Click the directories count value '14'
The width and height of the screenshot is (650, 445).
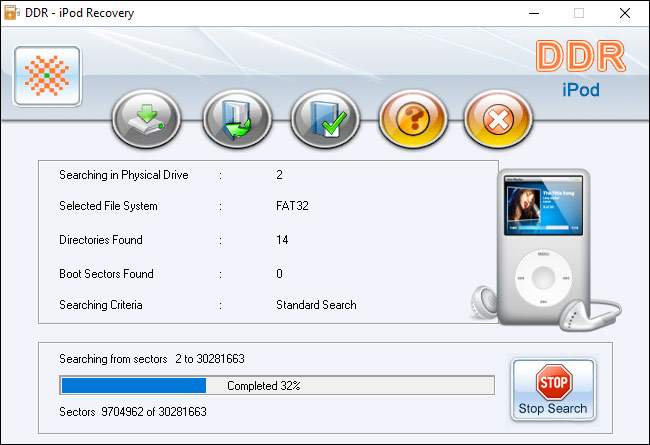point(282,240)
